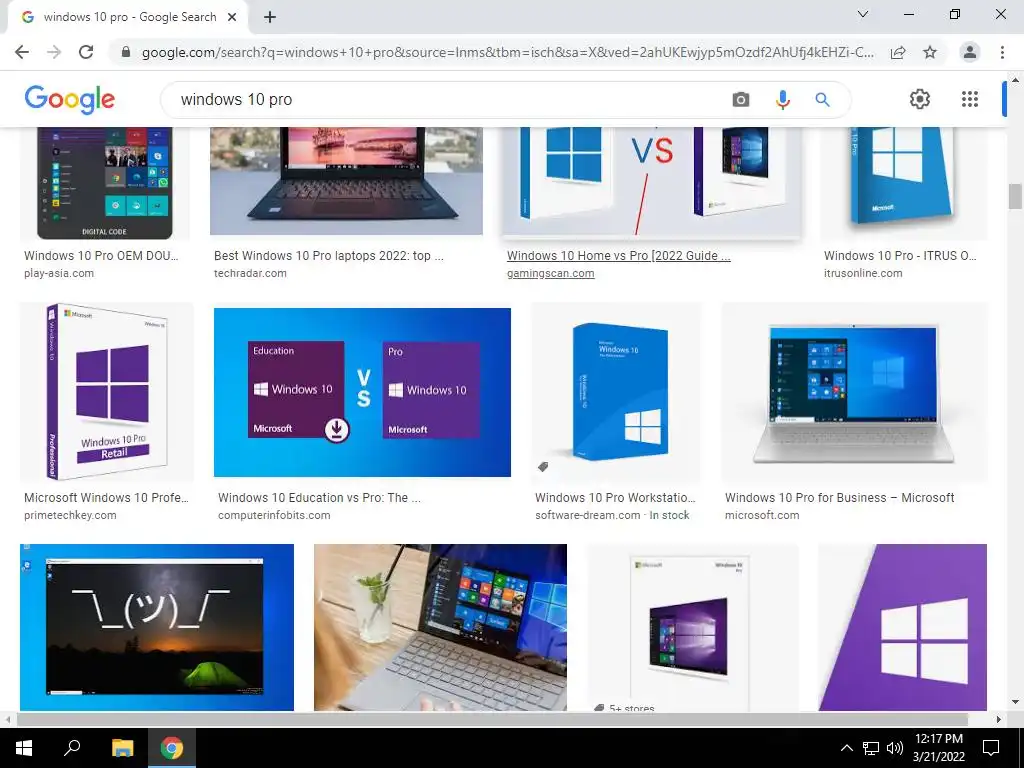
Task: Go to the Google logo homepage
Action: 69,99
